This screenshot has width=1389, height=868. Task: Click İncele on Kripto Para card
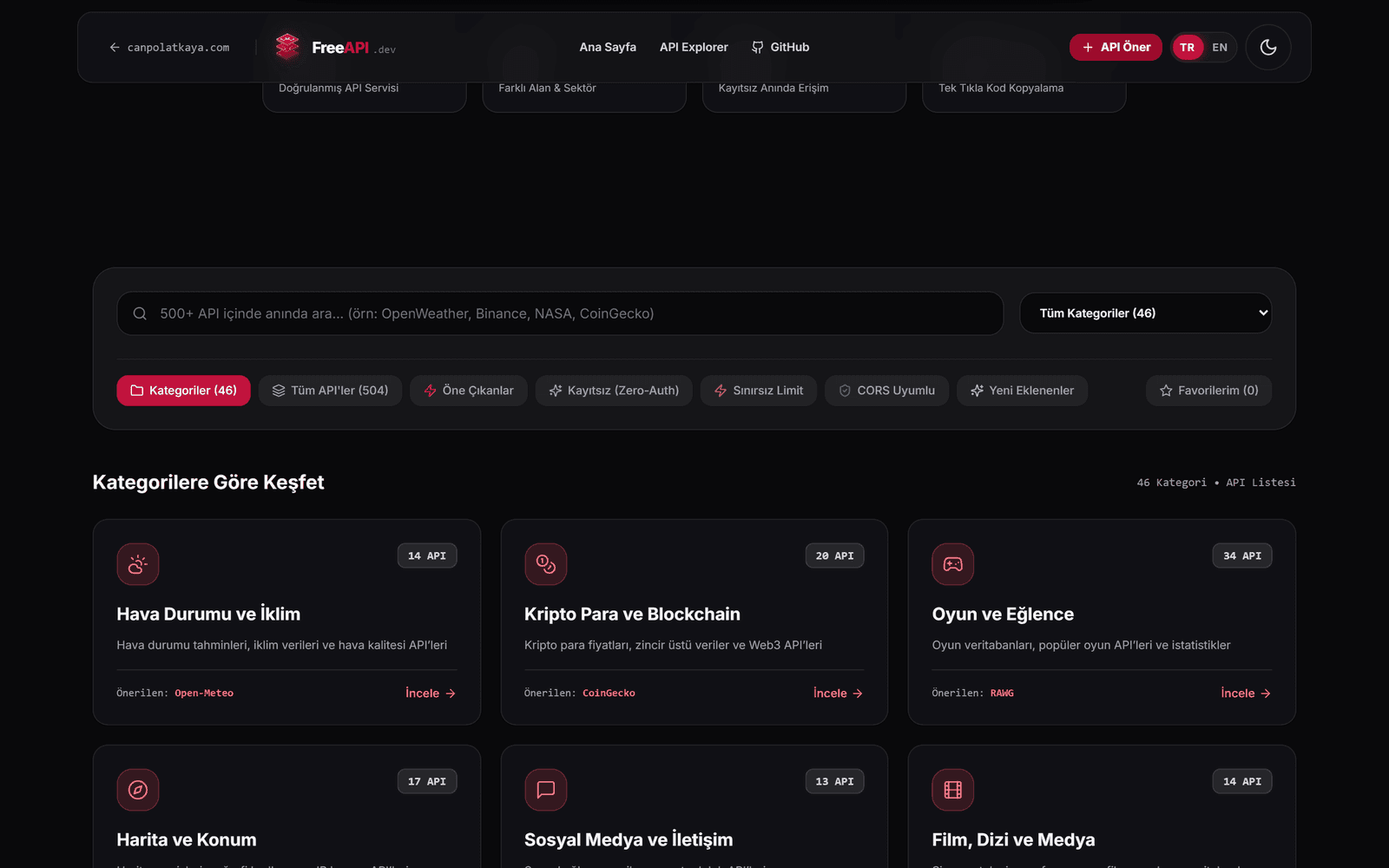pos(839,694)
